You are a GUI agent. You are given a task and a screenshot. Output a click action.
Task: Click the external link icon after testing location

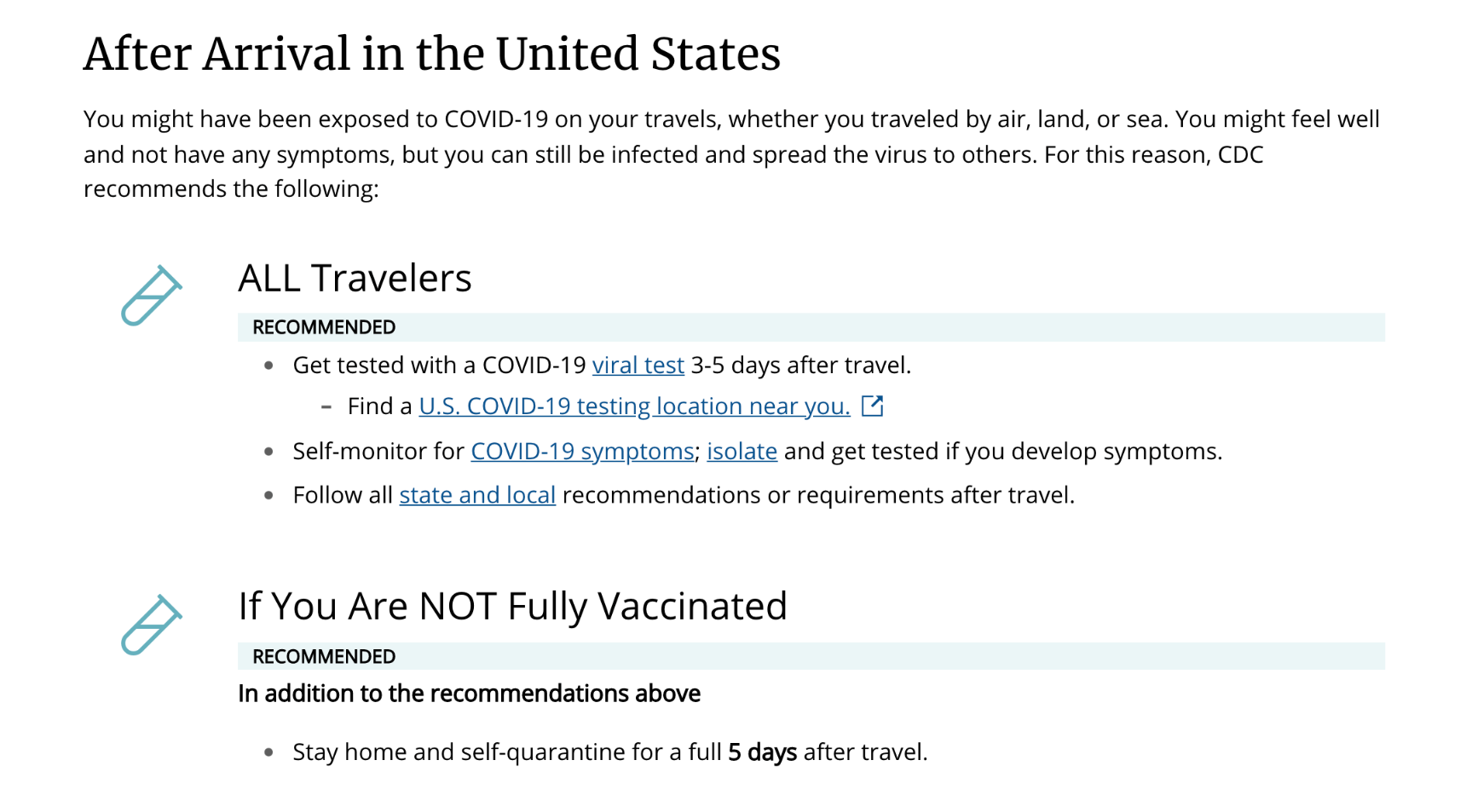[x=872, y=406]
